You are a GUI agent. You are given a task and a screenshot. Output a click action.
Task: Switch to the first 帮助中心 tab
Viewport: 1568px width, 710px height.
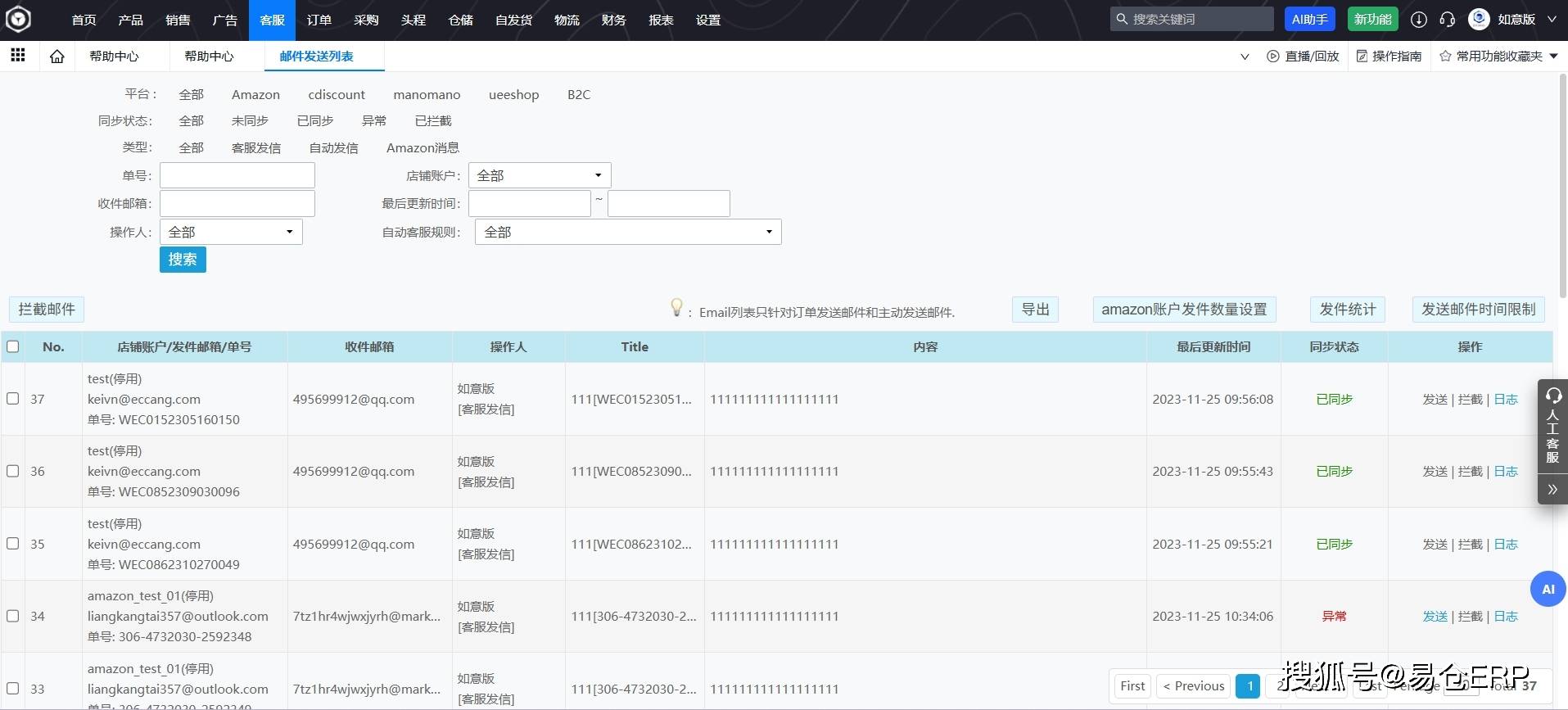pos(115,57)
